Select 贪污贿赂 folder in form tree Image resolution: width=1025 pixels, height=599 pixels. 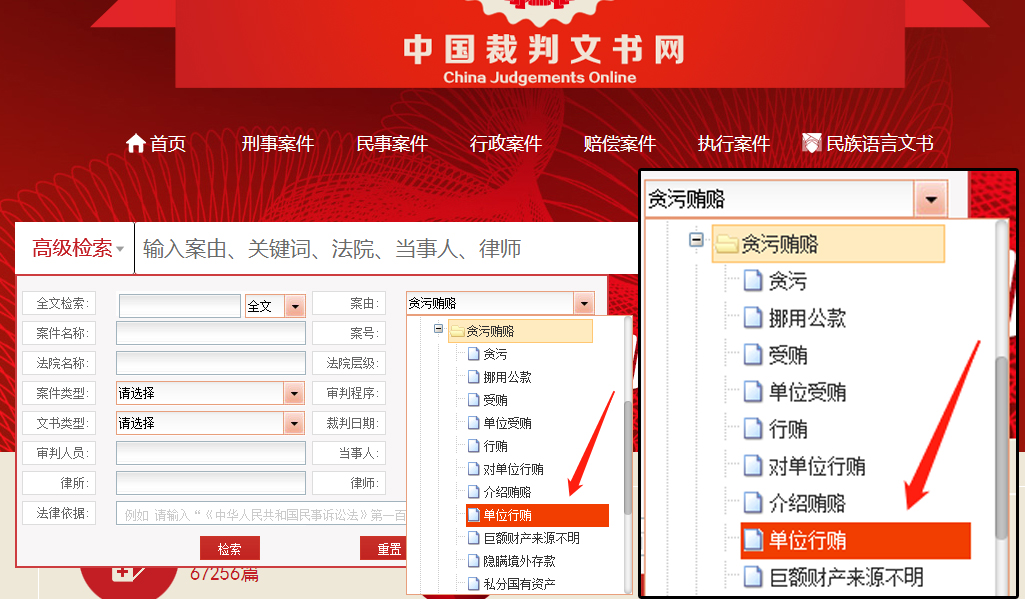point(520,331)
